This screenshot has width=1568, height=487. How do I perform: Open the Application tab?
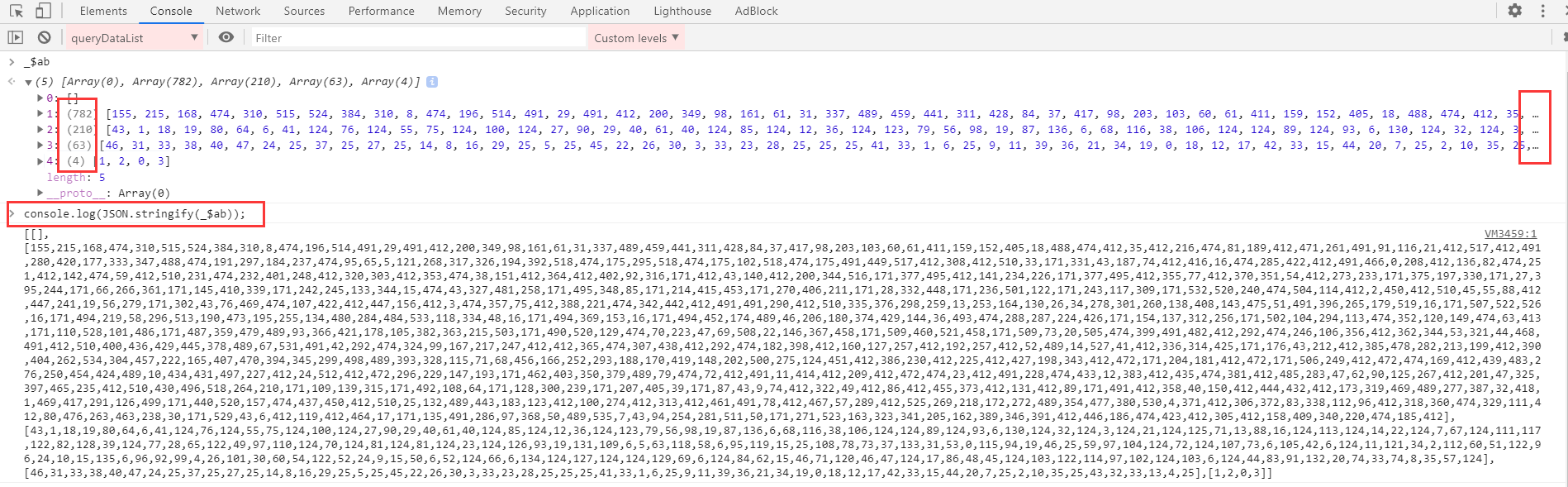click(x=600, y=11)
